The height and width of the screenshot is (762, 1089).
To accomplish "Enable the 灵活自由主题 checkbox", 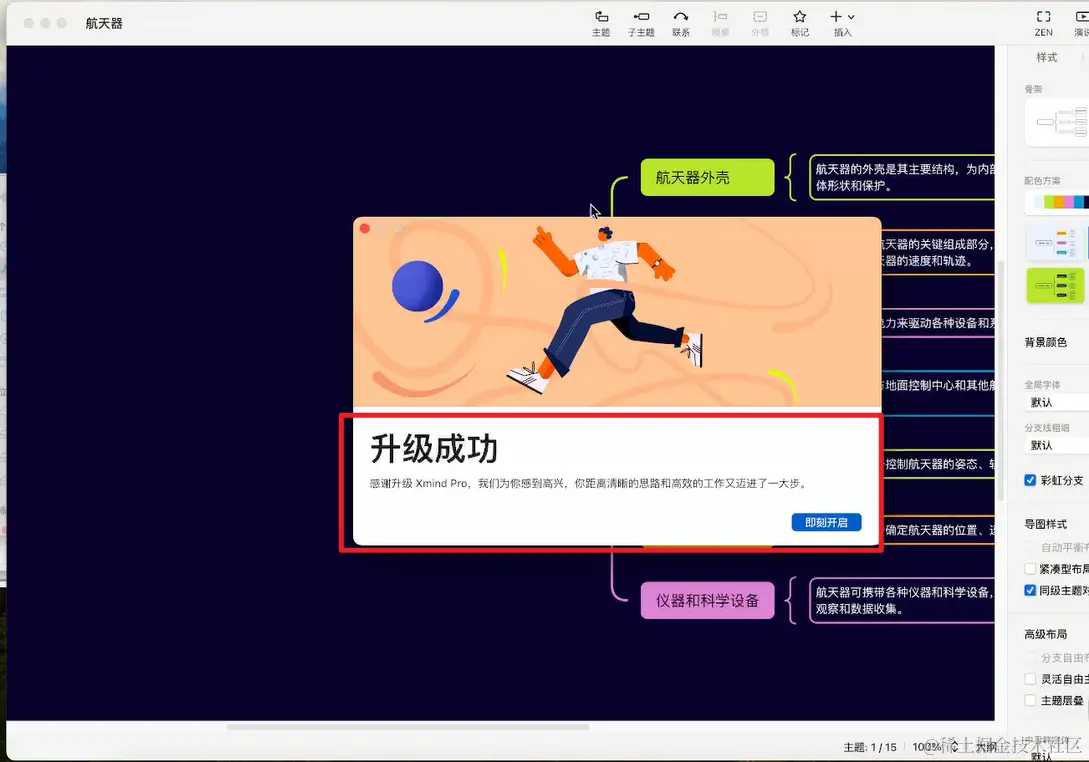I will click(1030, 679).
